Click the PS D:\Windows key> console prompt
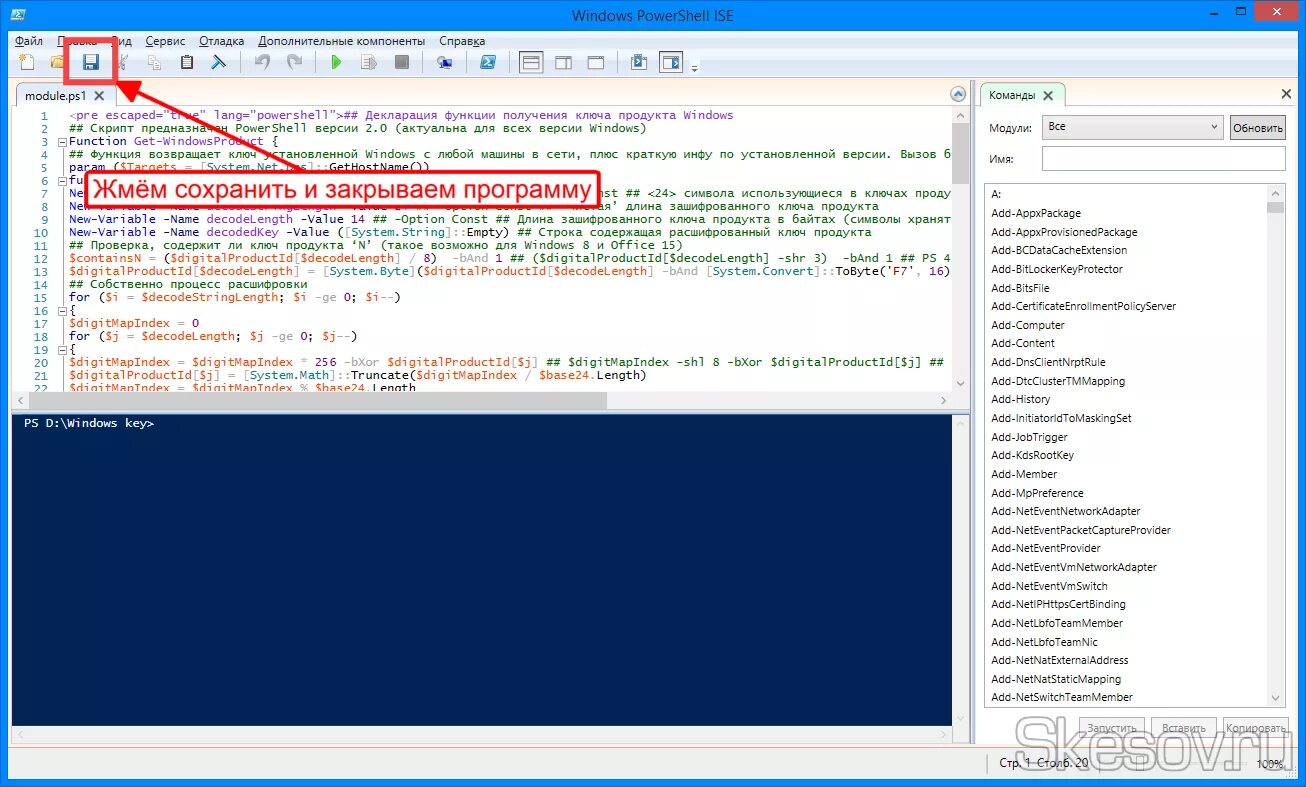This screenshot has height=787, width=1306. click(x=89, y=423)
